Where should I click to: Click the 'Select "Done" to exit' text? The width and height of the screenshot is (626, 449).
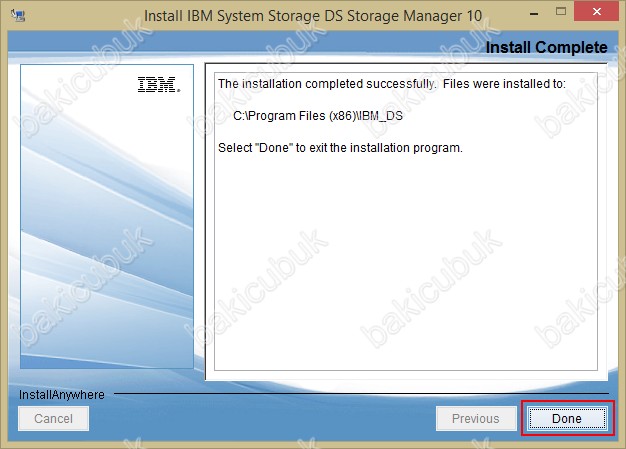coord(340,148)
